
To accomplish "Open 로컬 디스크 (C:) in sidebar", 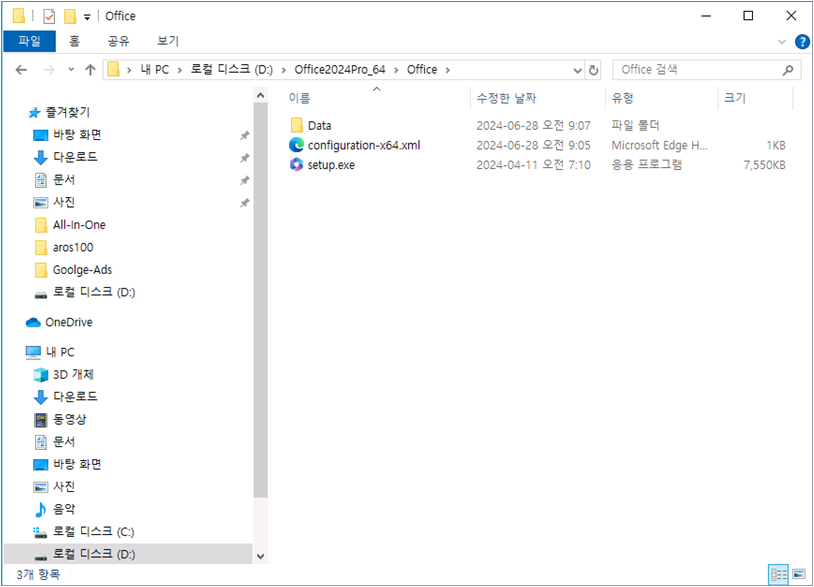I will tap(84, 531).
